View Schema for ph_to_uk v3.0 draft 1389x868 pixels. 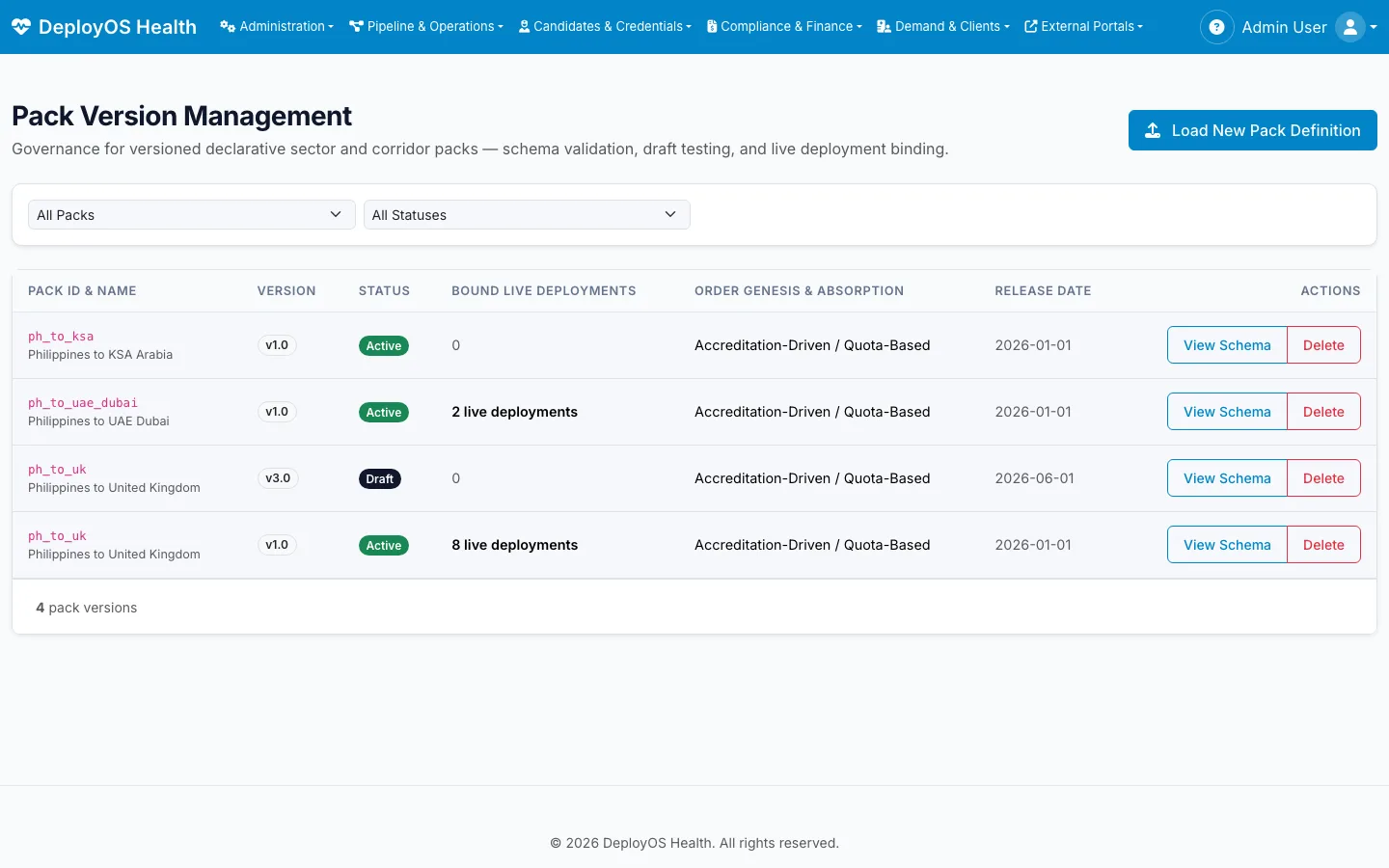[1227, 478]
